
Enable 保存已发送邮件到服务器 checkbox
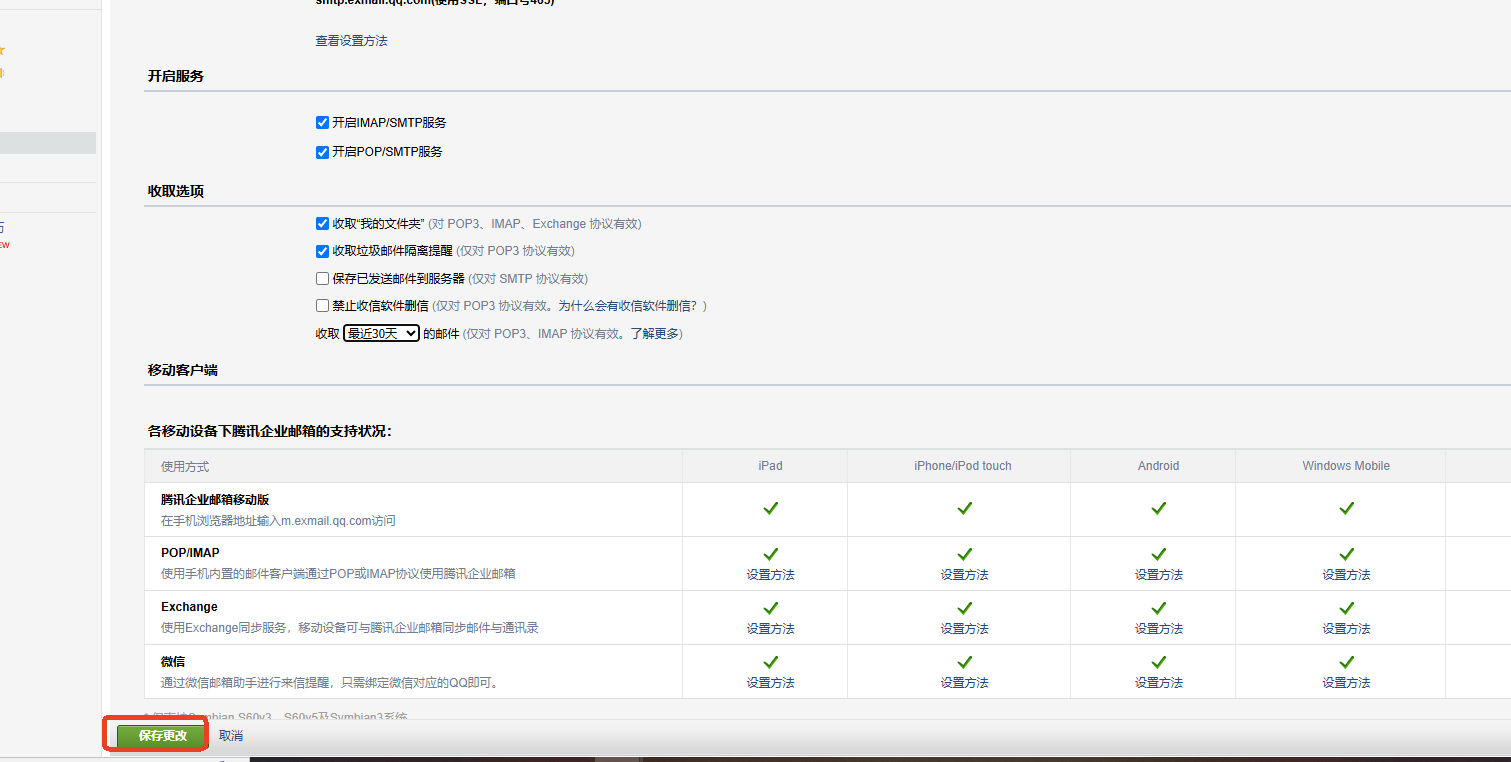322,279
